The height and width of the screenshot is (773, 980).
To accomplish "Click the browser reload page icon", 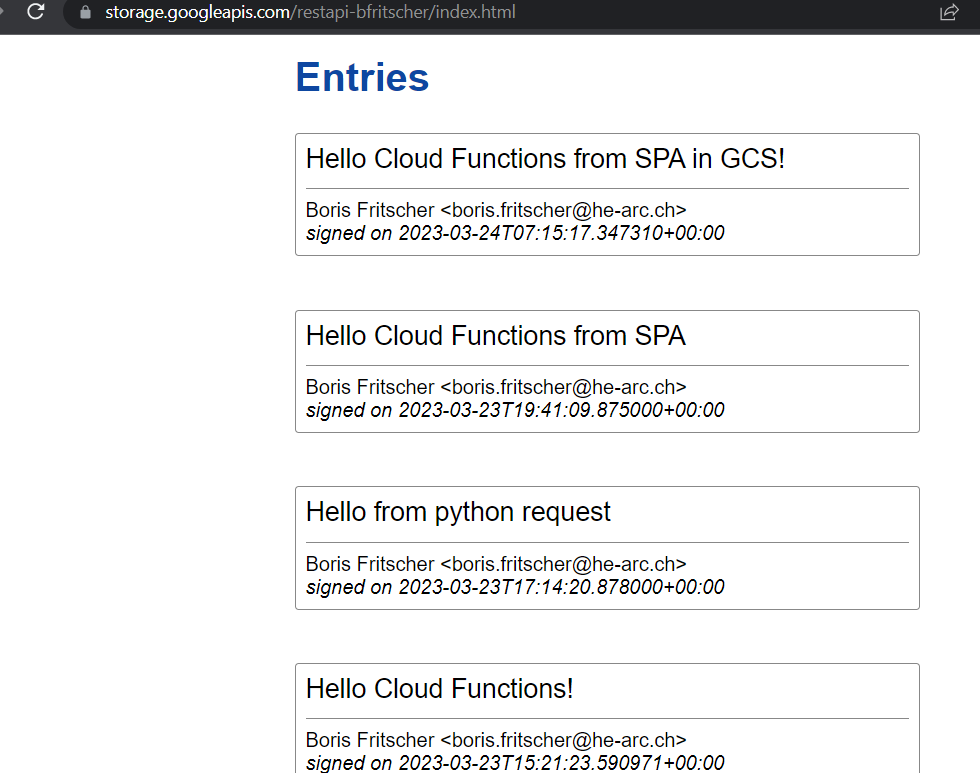I will coord(36,13).
